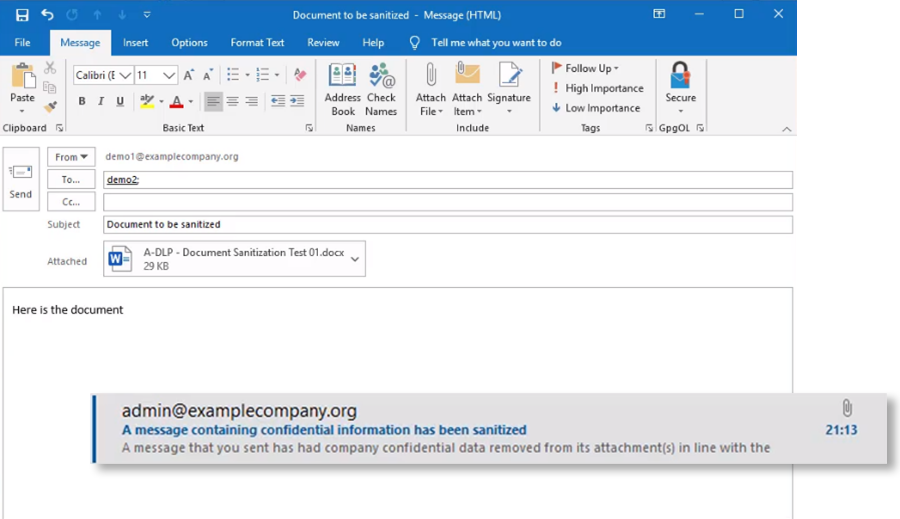Expand the attached docx file dropdown arrow
The image size is (900, 519).
(356, 259)
